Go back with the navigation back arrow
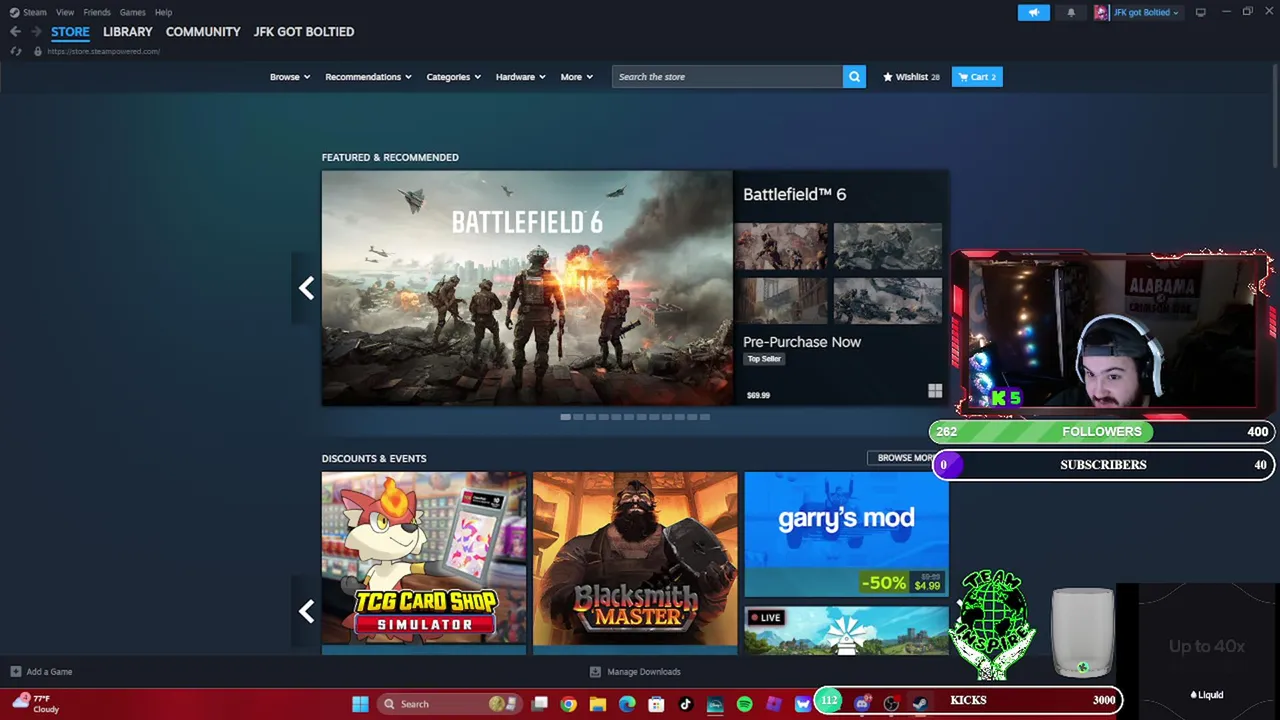 [x=15, y=32]
